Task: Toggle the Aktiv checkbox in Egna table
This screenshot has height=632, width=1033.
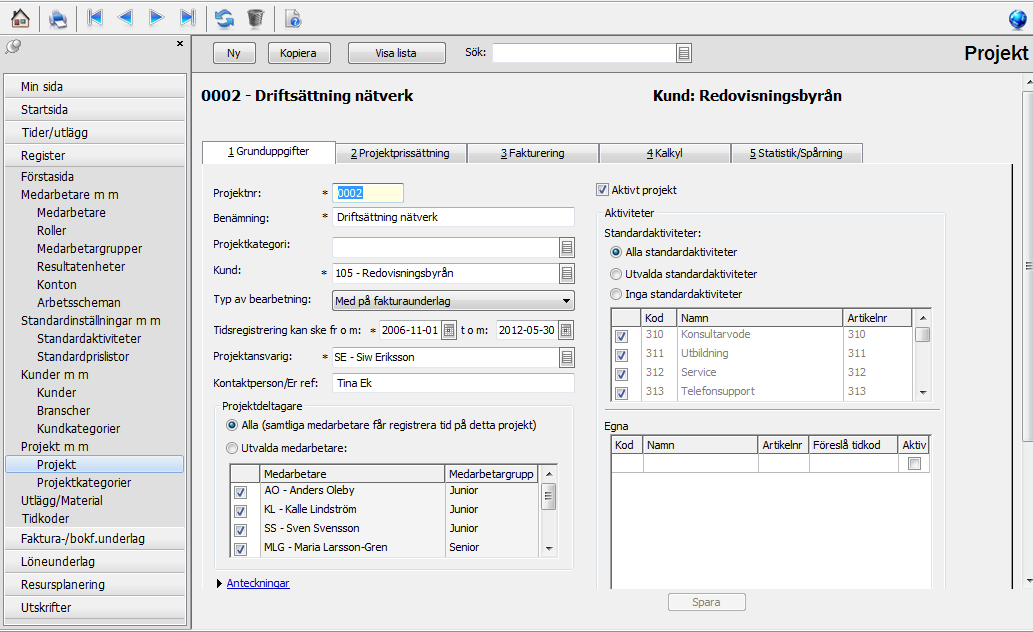Action: 914,464
